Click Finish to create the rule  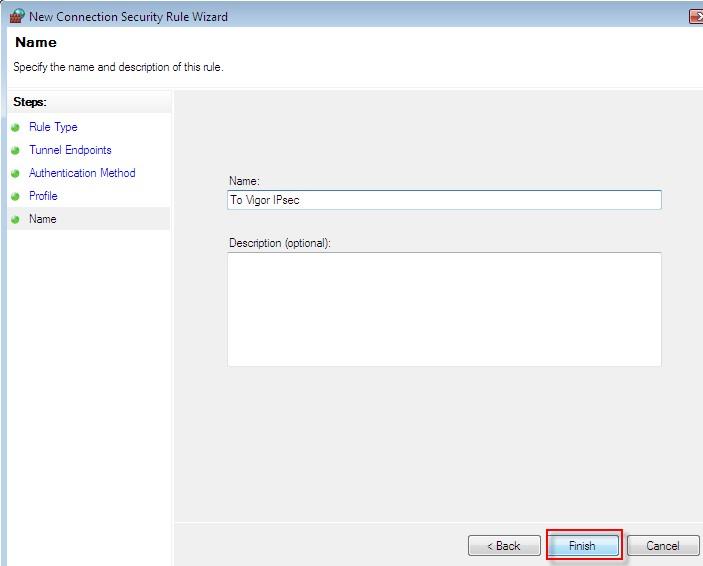pos(582,546)
